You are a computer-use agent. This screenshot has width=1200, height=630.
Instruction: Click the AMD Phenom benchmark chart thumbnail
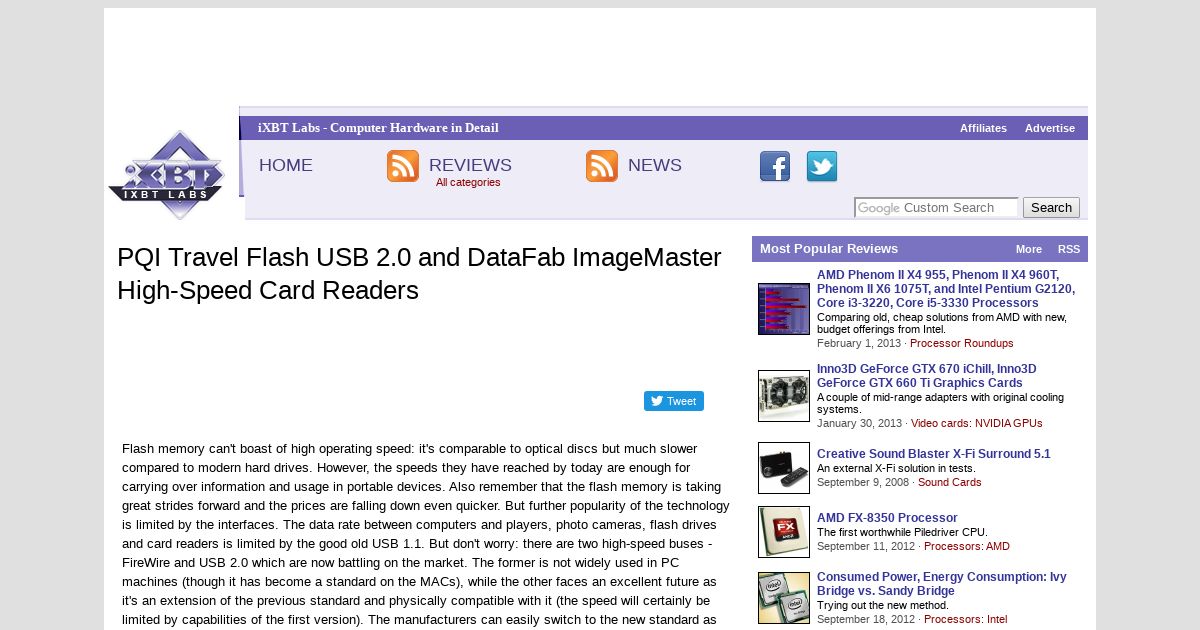[x=784, y=309]
